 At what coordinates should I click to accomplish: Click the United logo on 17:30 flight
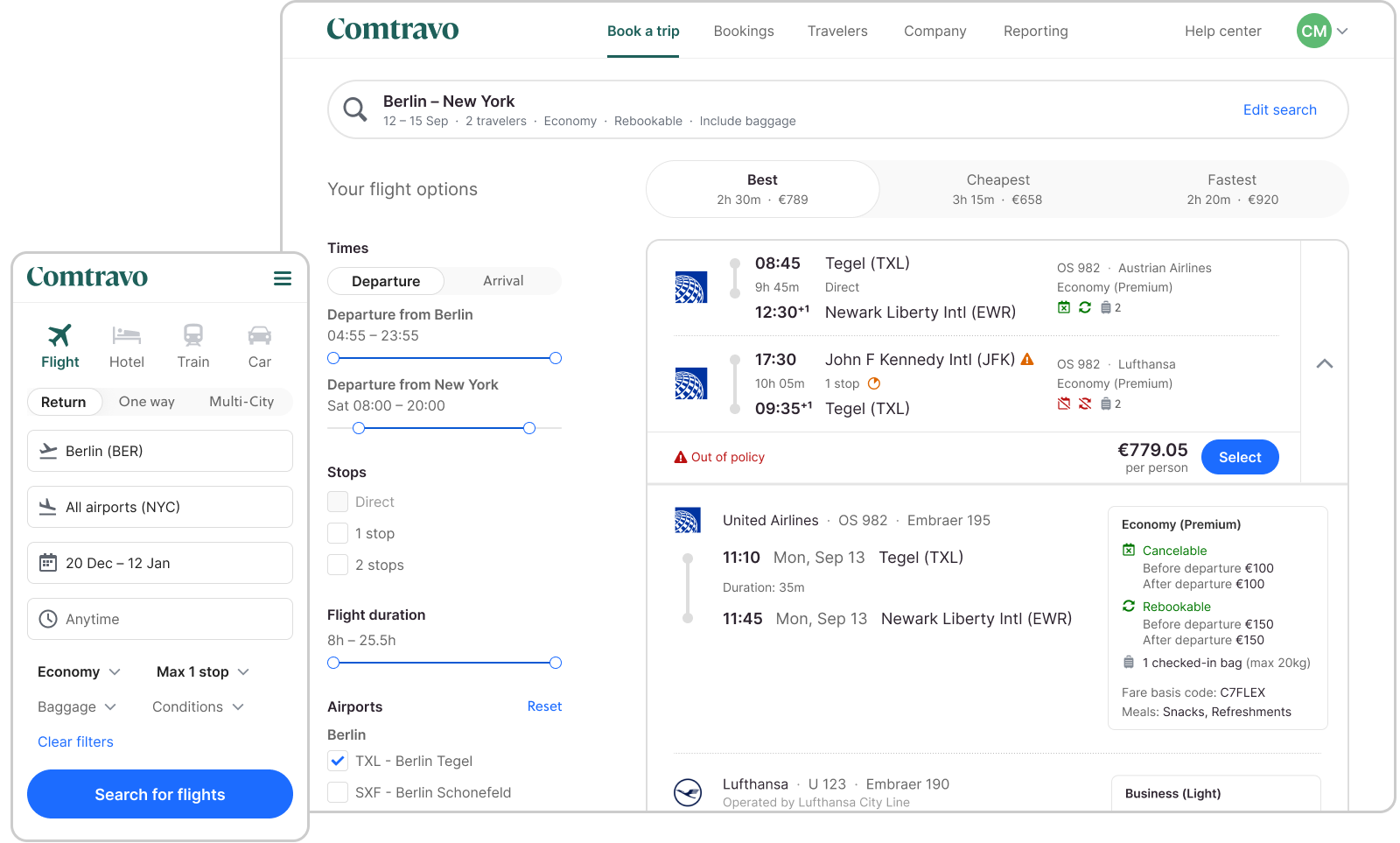[690, 384]
